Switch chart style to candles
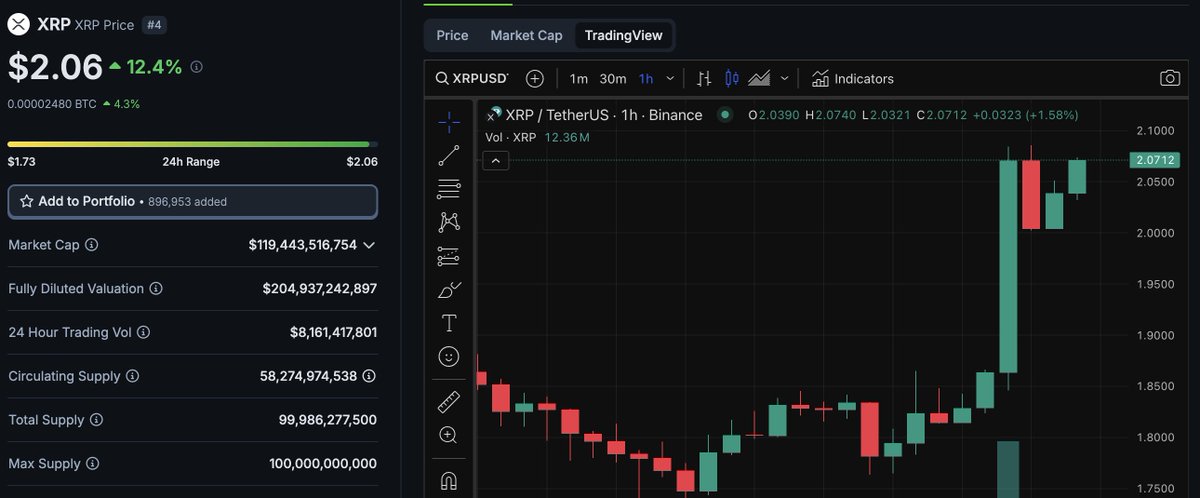This screenshot has width=1200, height=498. coord(731,78)
